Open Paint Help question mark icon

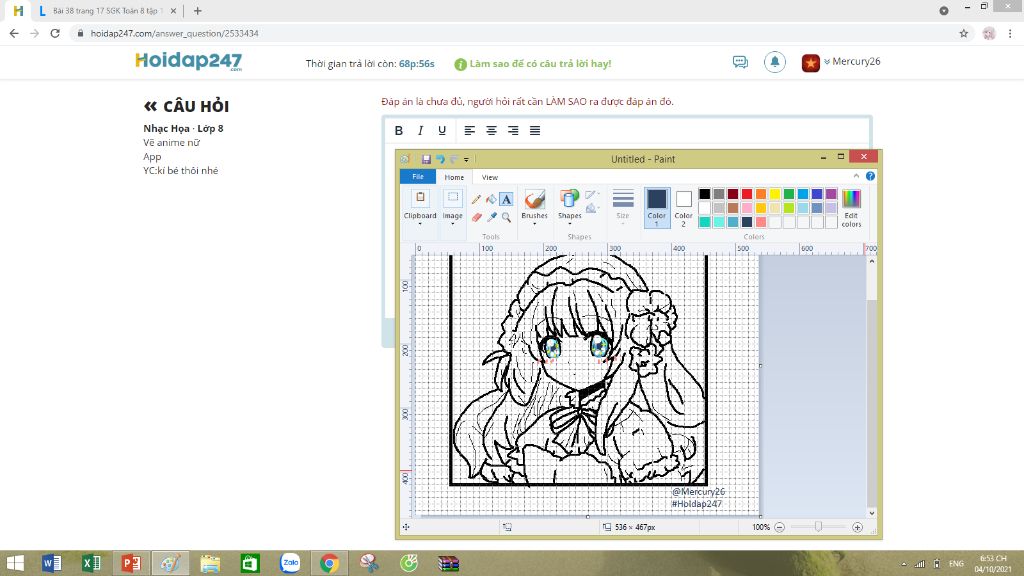(870, 176)
